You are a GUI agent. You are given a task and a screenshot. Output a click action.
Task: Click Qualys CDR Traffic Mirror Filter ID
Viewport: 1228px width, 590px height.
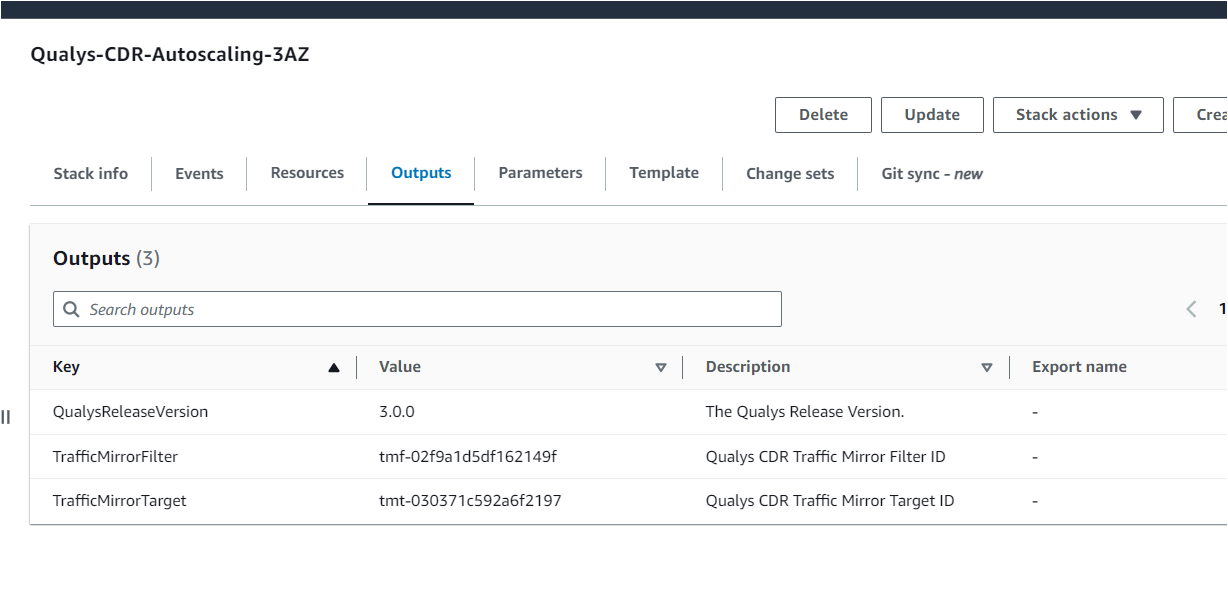826,456
